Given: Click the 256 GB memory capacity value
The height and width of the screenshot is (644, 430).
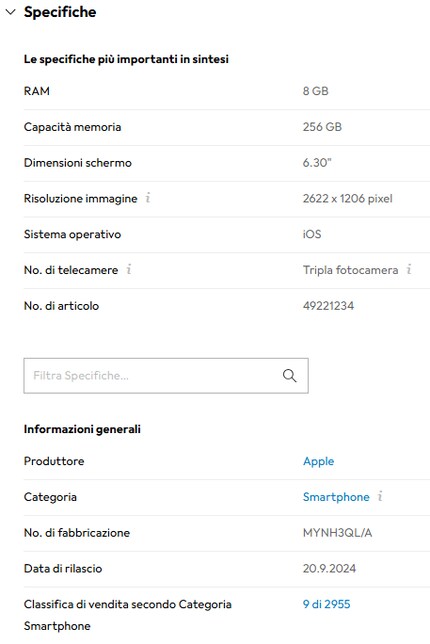Looking at the screenshot, I should point(322,126).
